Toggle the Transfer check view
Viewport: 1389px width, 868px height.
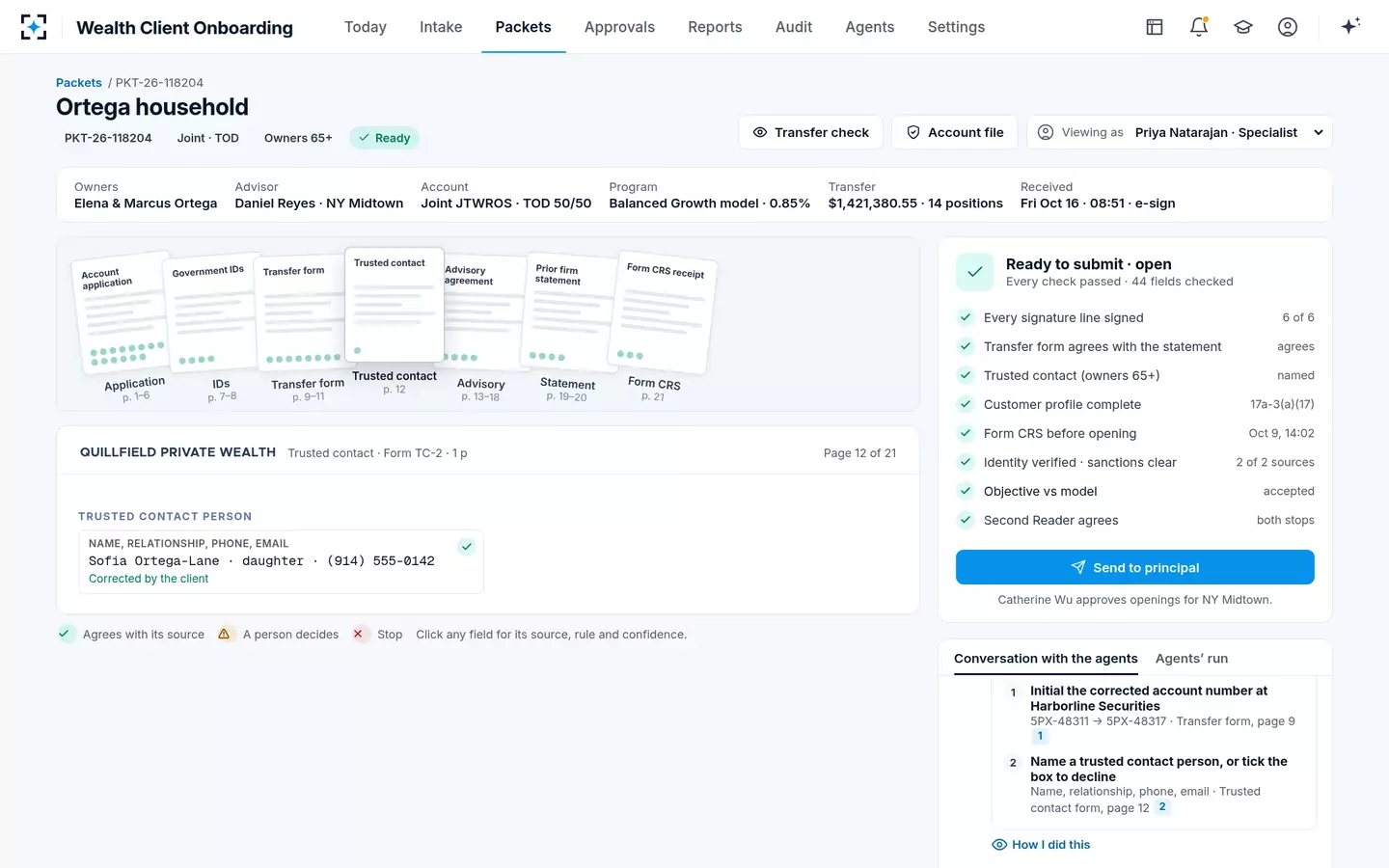pos(811,132)
